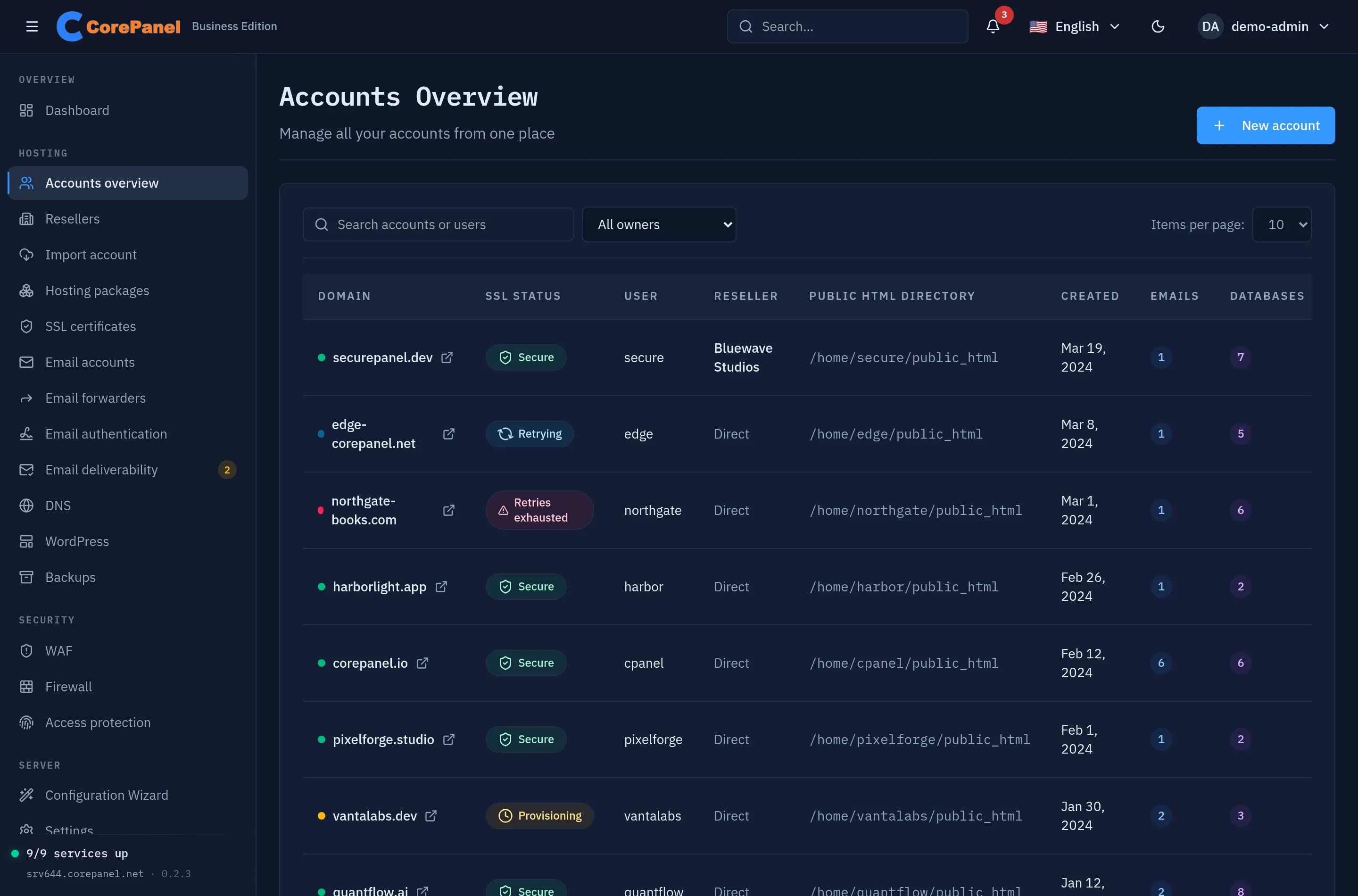Click the SSL STATUS column header

coord(523,296)
